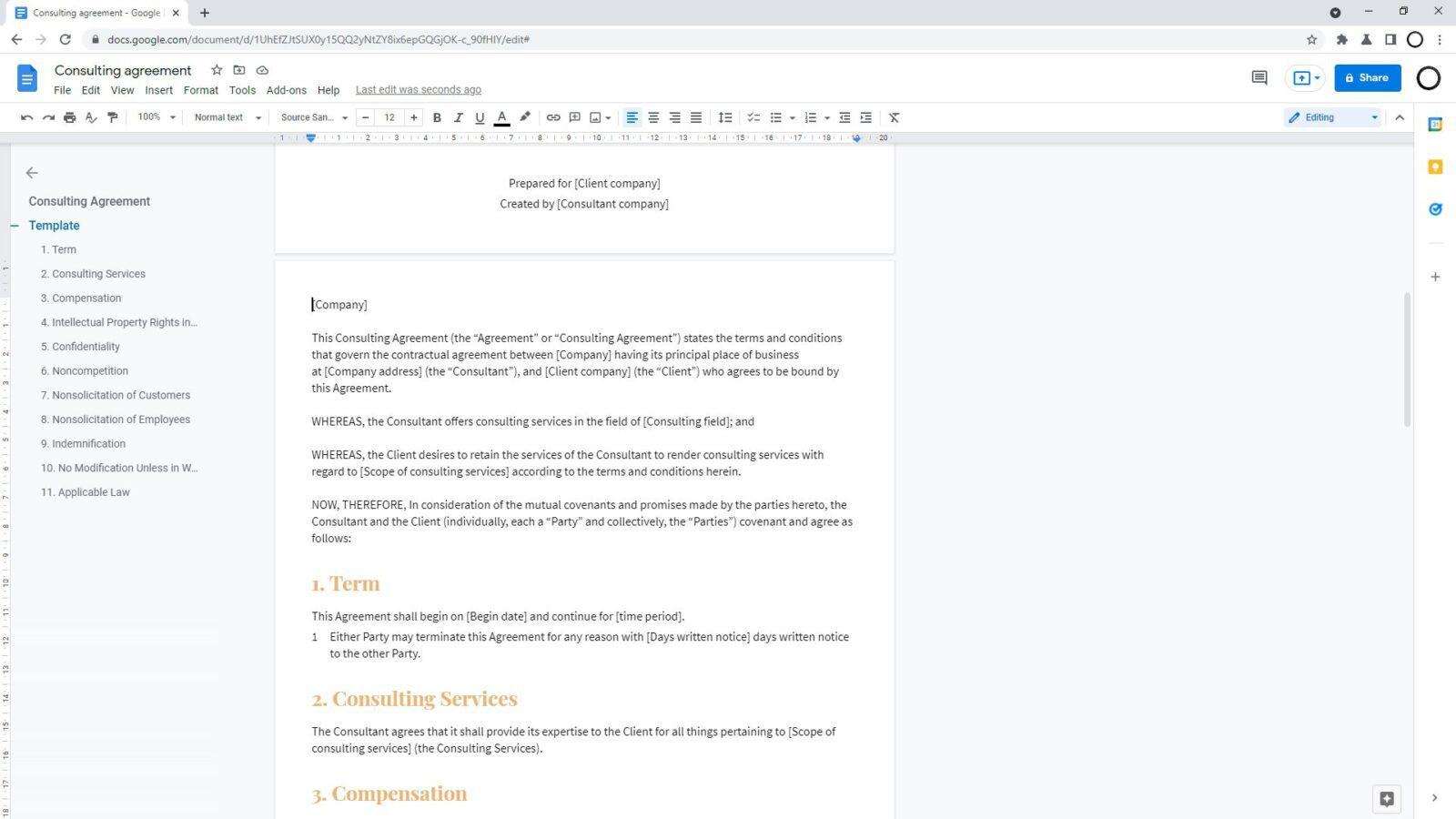1456x819 pixels.
Task: Add a comment from the toolbar
Action: pos(574,116)
